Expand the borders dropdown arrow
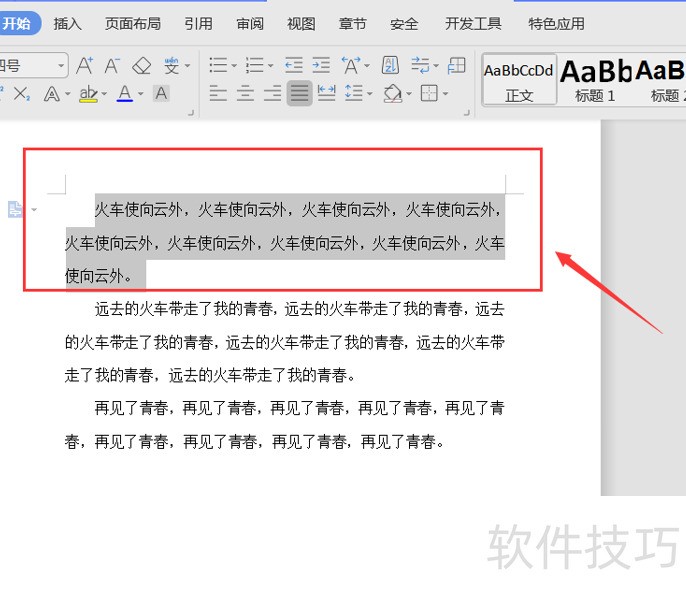The width and height of the screenshot is (686, 598). (445, 94)
